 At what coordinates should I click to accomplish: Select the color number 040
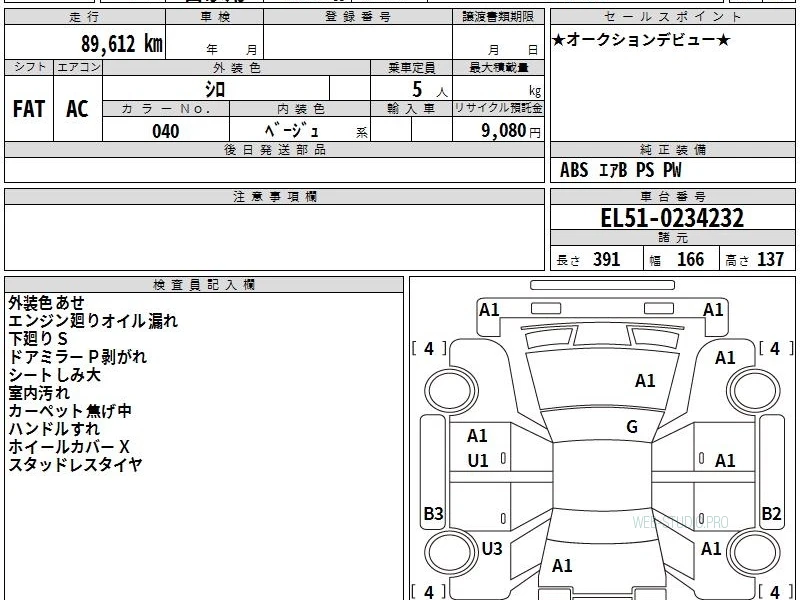coord(166,131)
